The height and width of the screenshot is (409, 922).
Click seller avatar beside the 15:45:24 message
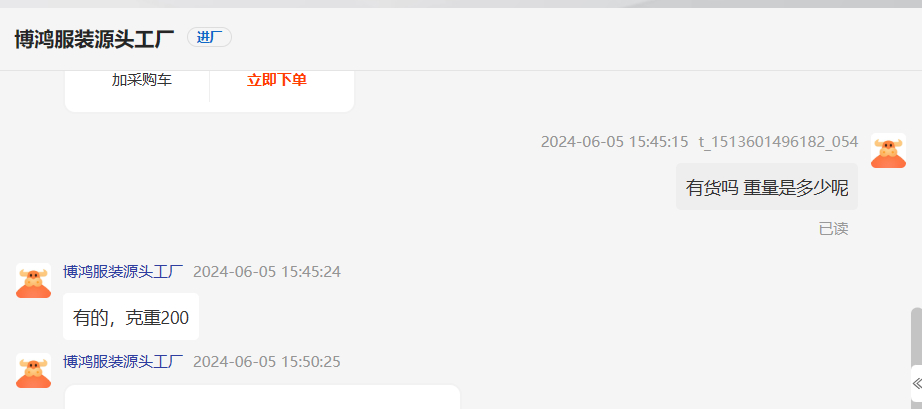(x=34, y=281)
